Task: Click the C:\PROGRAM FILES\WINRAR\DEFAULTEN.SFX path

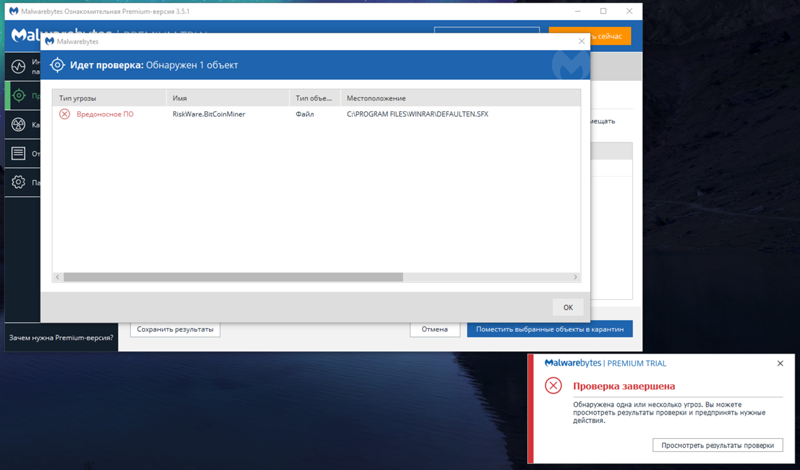Action: (417, 114)
